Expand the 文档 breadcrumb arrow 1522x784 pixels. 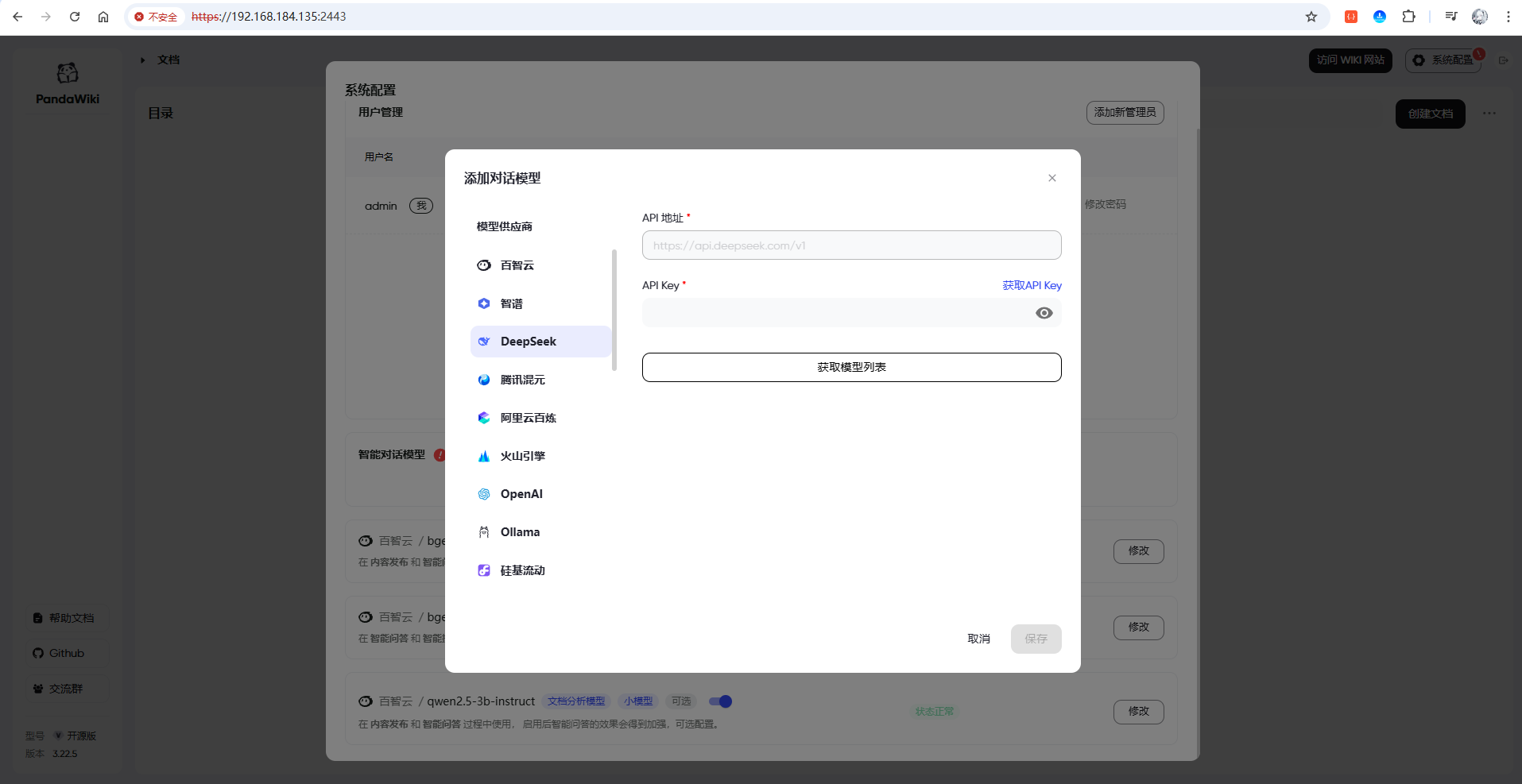[x=143, y=60]
